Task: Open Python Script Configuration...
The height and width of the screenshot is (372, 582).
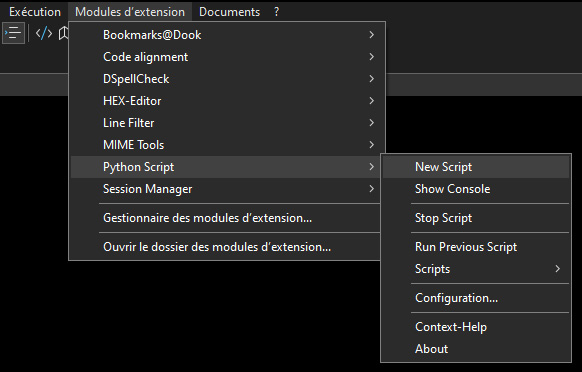Action: coord(476,298)
